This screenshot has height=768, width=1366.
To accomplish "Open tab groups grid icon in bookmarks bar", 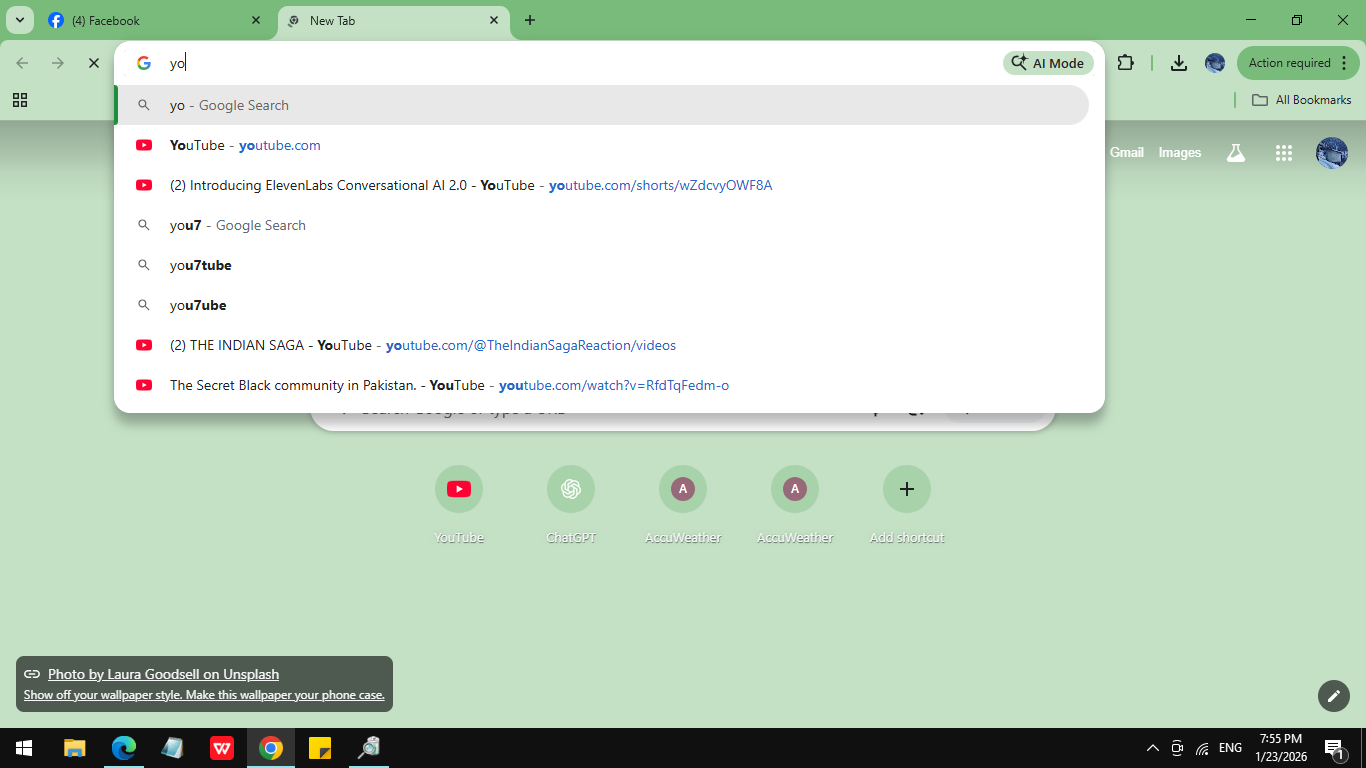I will pyautogui.click(x=20, y=100).
